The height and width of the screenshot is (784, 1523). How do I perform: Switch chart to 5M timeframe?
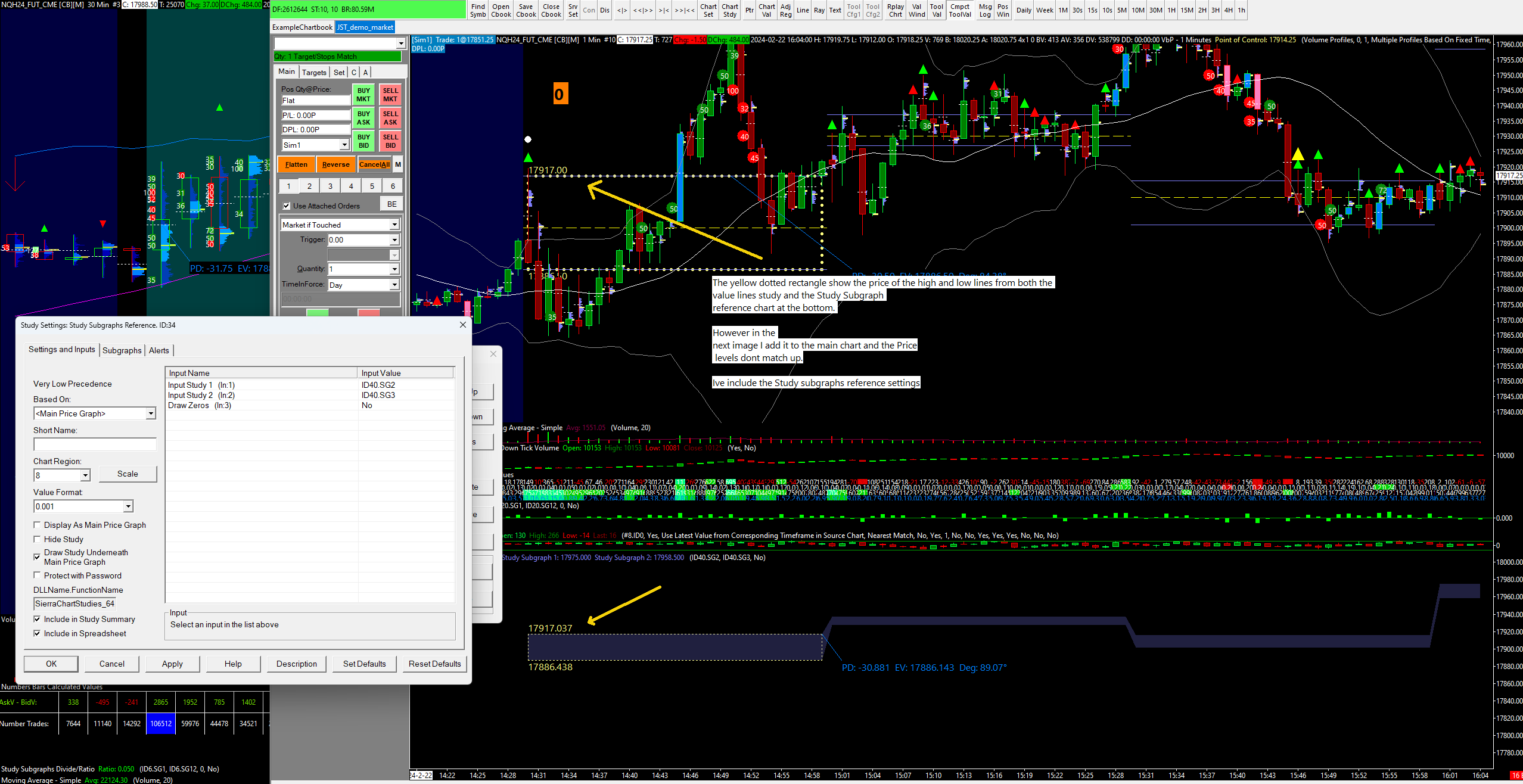tap(1121, 10)
